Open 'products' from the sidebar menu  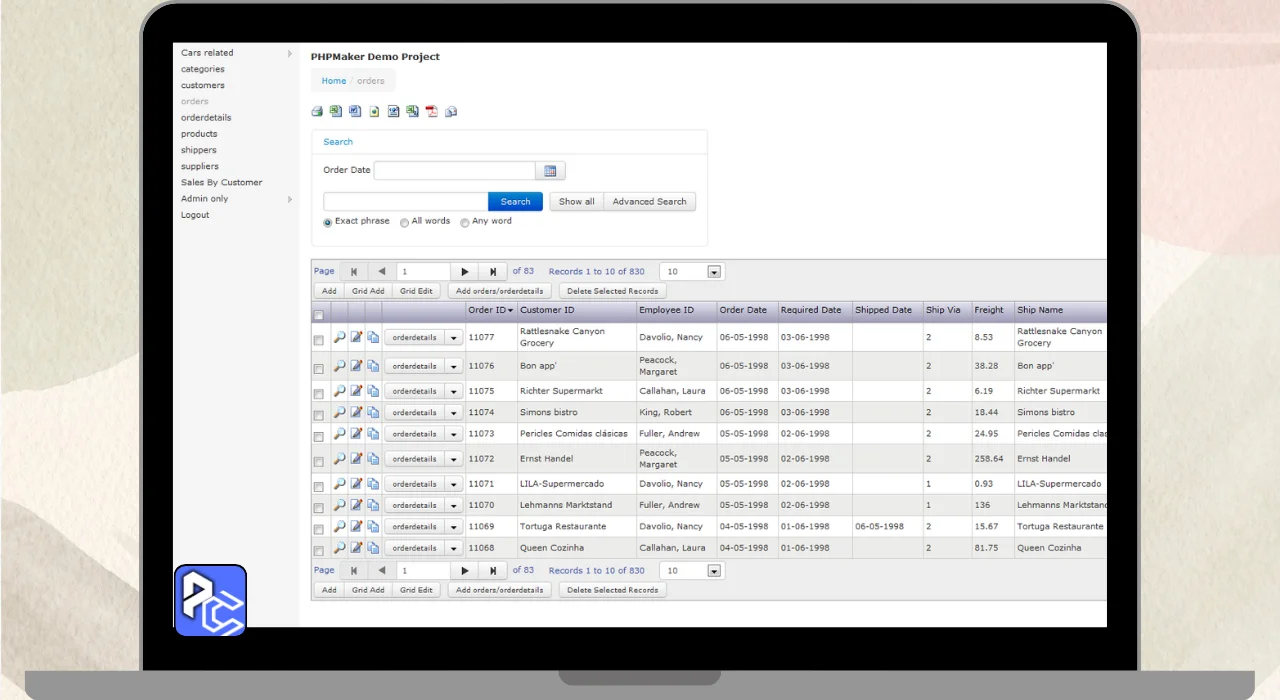click(199, 134)
